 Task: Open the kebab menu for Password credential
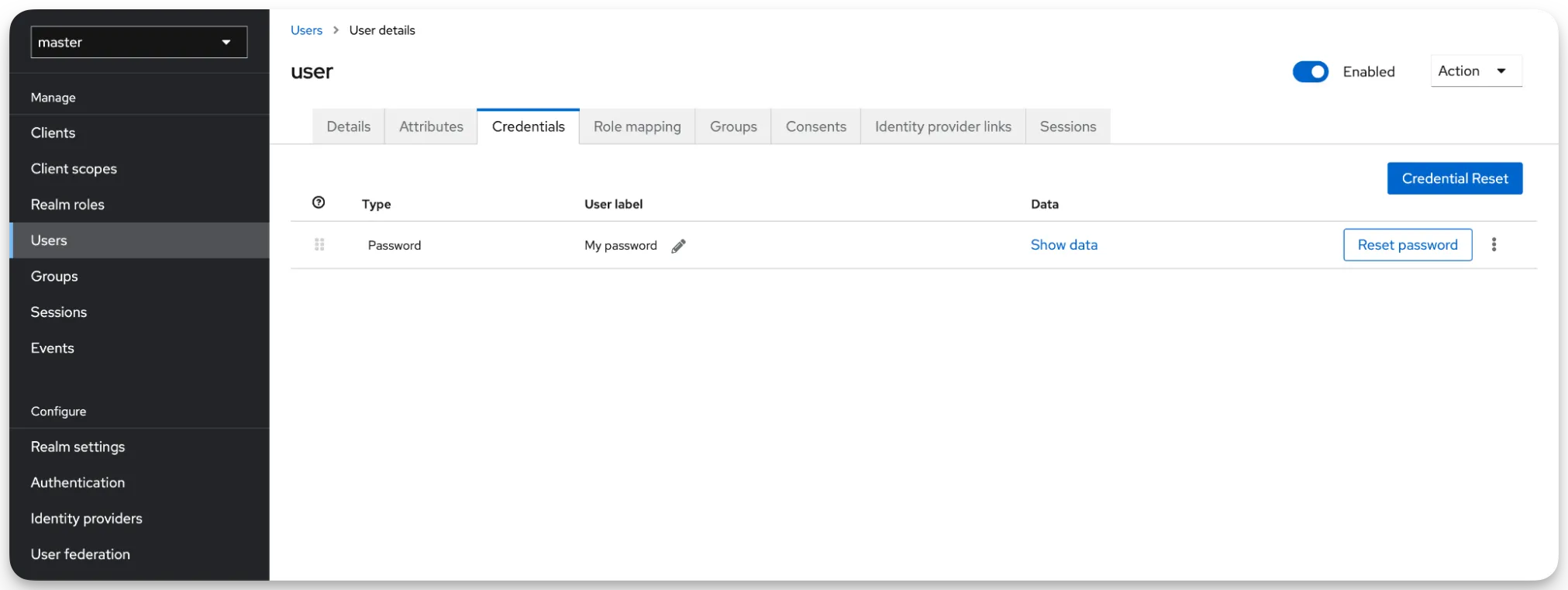[x=1494, y=245]
